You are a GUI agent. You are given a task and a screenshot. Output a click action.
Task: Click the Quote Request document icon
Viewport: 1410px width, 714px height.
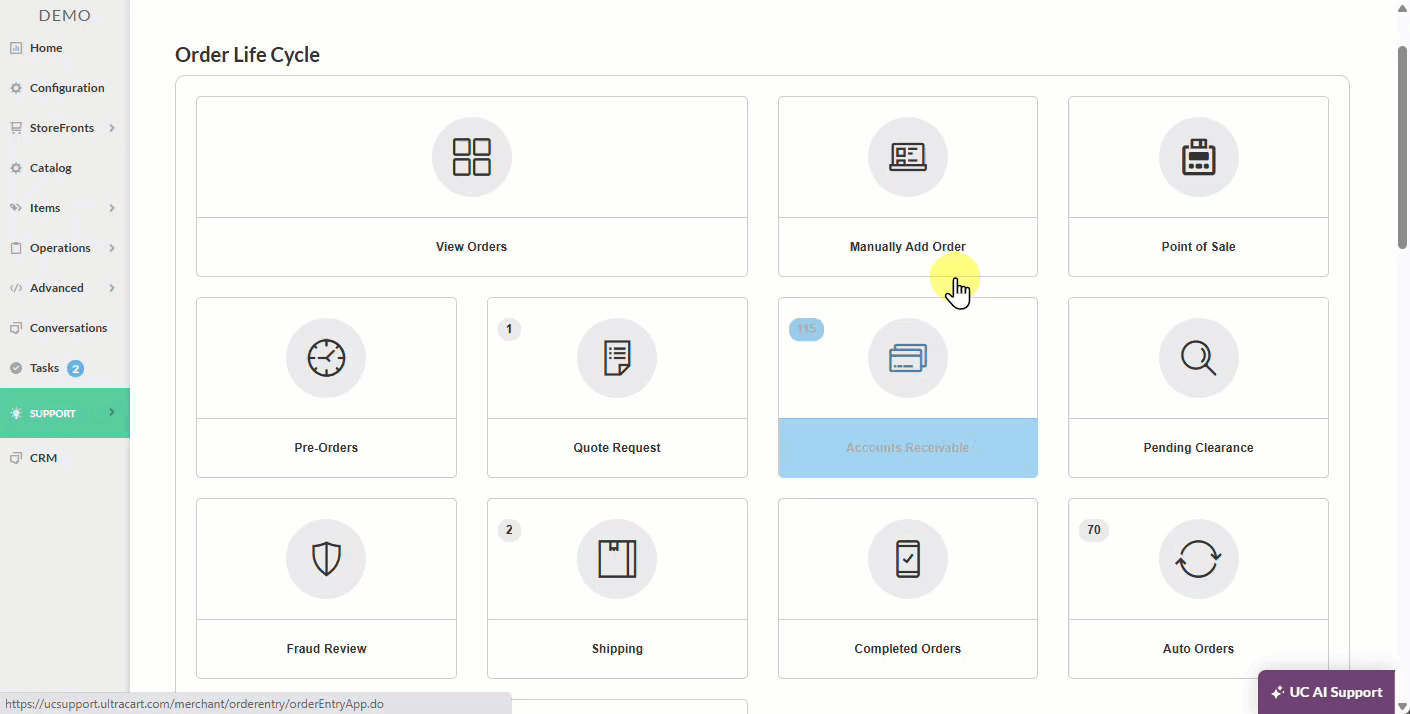tap(617, 358)
